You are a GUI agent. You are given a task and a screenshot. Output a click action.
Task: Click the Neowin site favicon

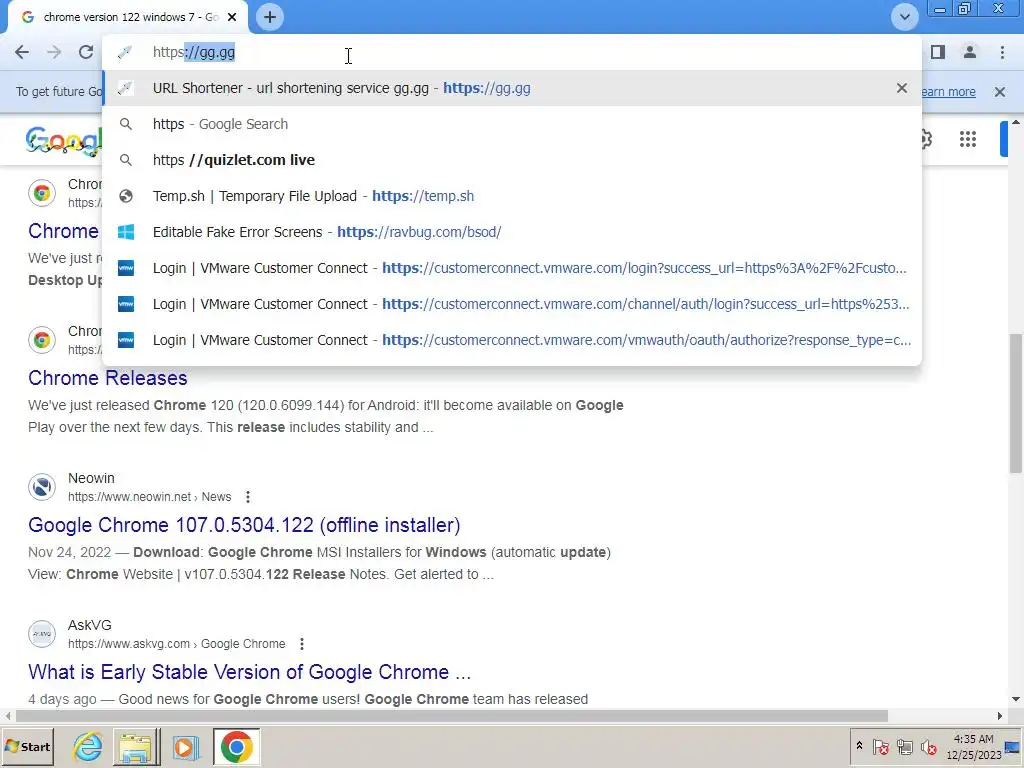[x=42, y=487]
